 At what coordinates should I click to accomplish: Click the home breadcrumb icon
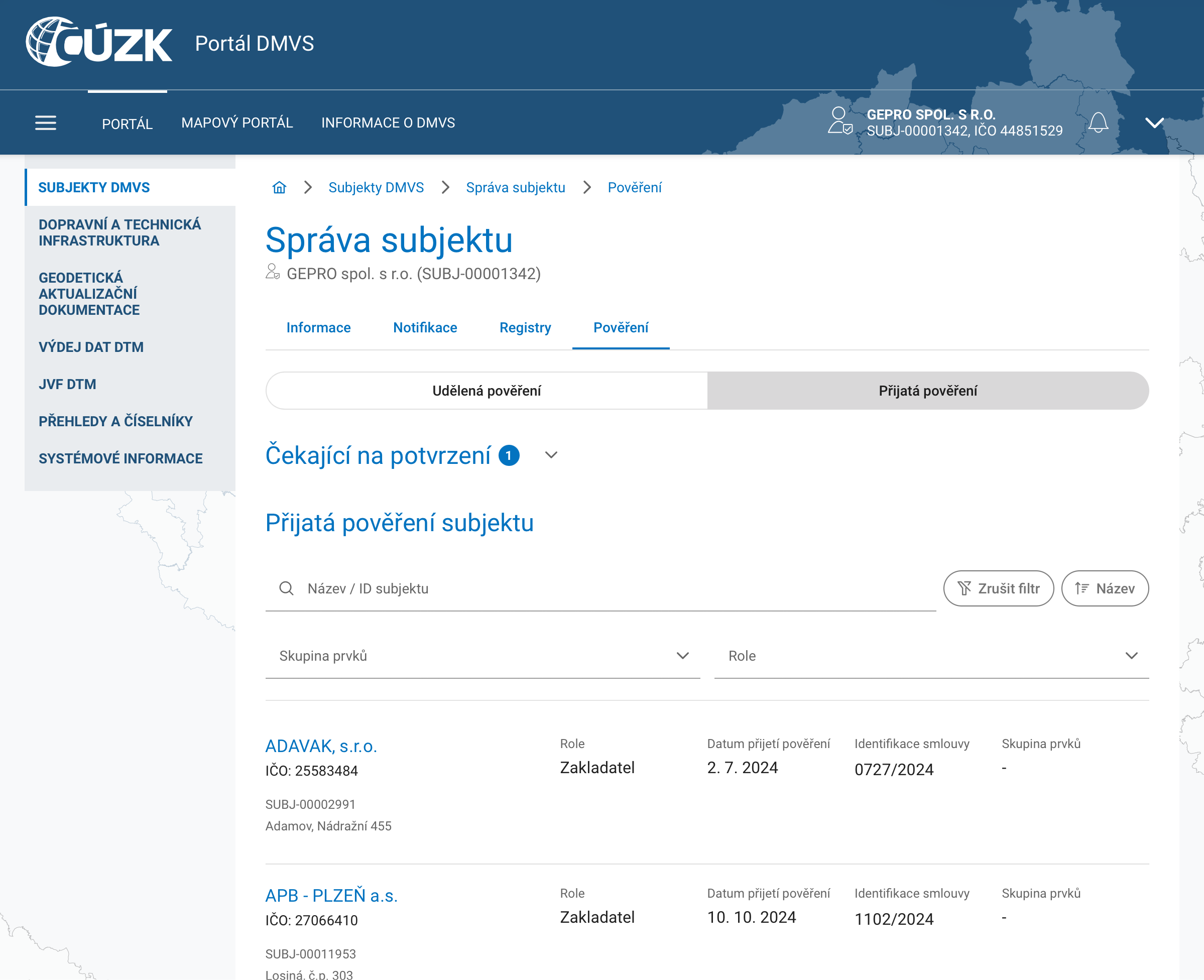(x=279, y=187)
